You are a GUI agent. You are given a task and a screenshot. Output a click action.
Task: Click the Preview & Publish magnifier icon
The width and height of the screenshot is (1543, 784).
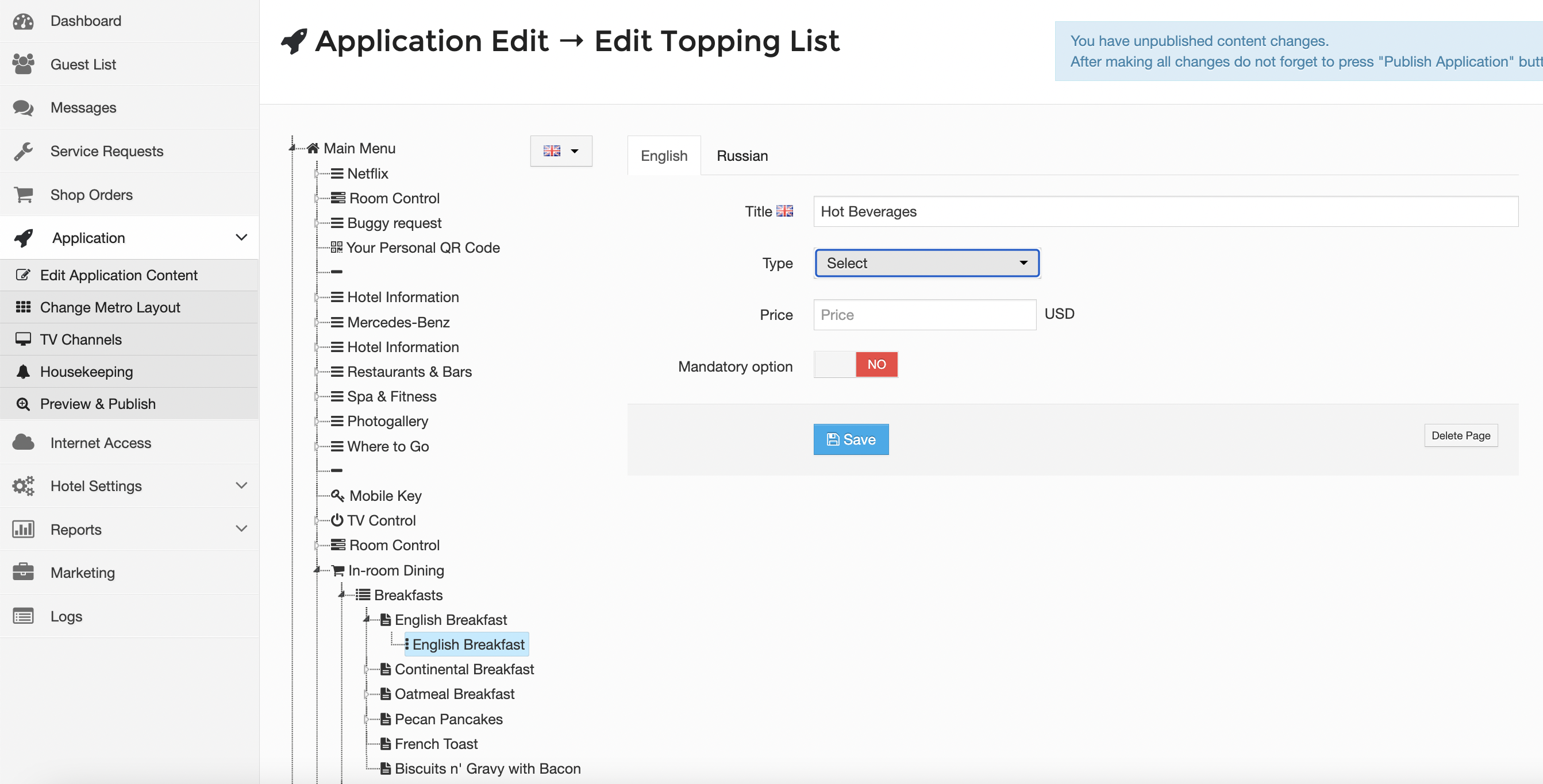point(23,404)
